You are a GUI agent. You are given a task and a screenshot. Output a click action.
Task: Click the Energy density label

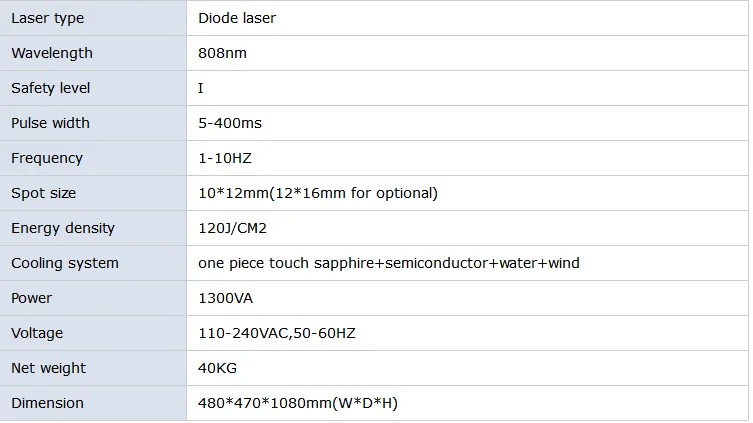point(63,229)
